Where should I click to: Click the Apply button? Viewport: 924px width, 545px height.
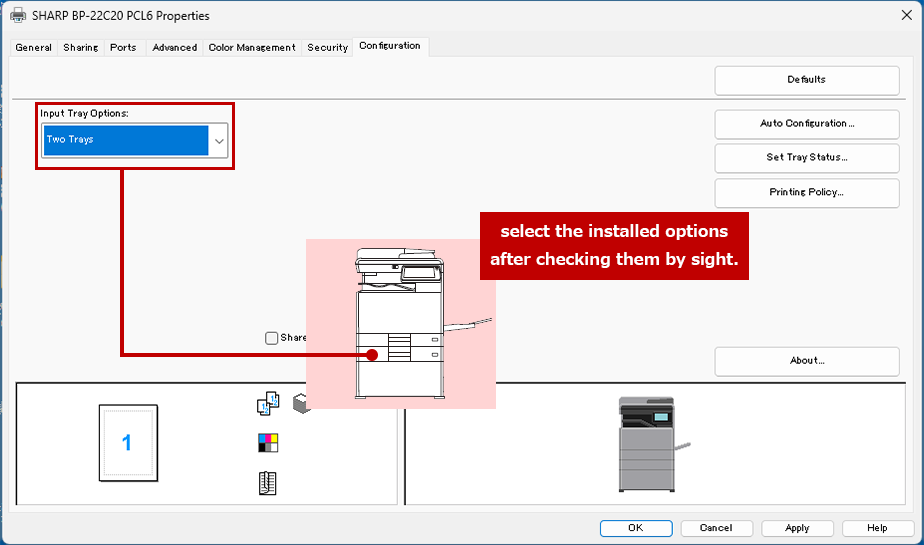797,528
